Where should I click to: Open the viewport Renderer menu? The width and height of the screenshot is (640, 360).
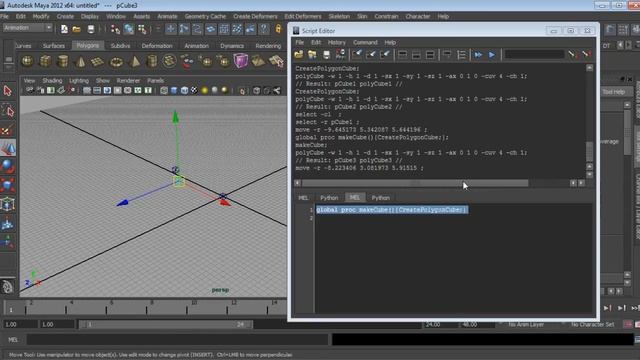(128, 80)
